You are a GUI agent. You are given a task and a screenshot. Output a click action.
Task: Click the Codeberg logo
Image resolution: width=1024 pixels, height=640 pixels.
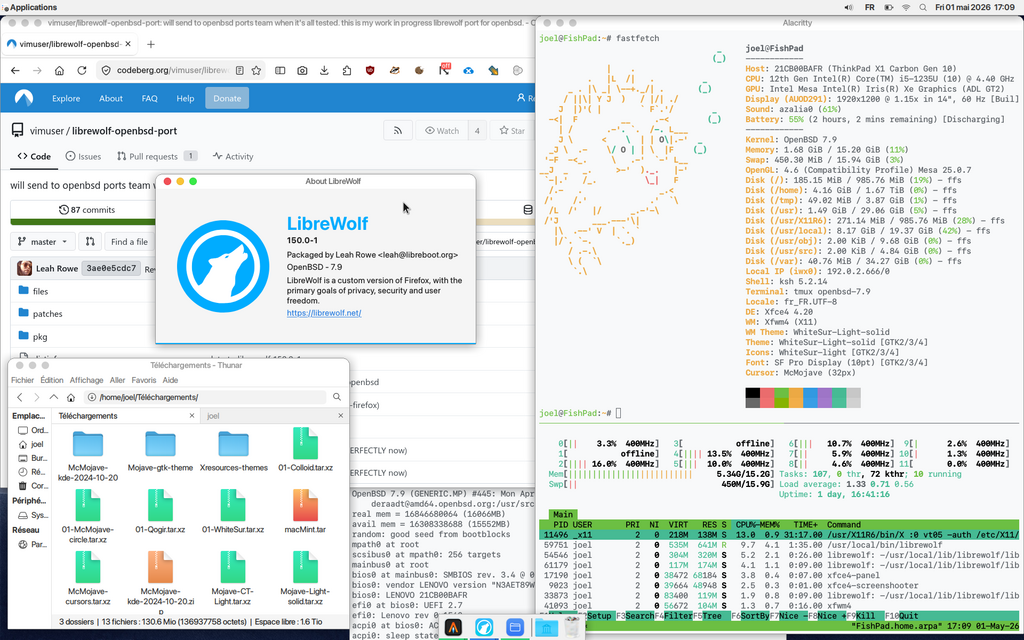pos(24,98)
